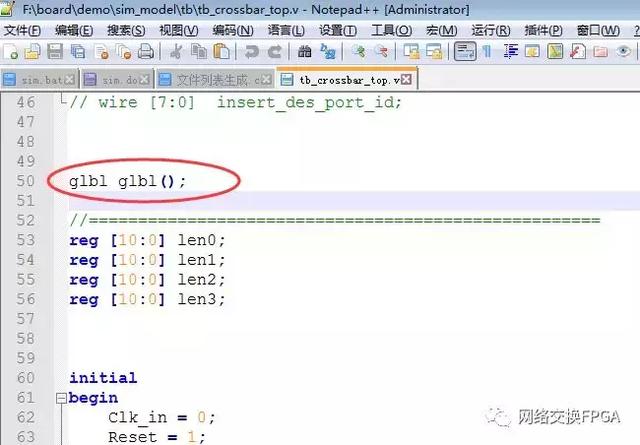Click the Clk_in = 0 statement
The width and height of the screenshot is (640, 445).
[162, 417]
